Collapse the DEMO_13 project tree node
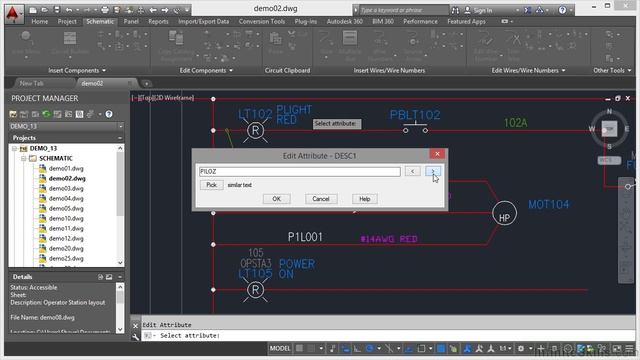This screenshot has height=360, width=640. click(x=15, y=149)
